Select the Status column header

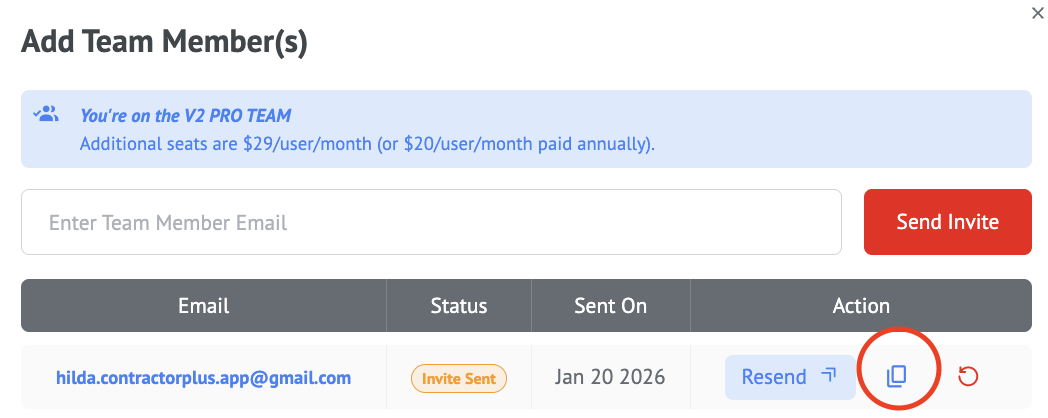click(459, 305)
